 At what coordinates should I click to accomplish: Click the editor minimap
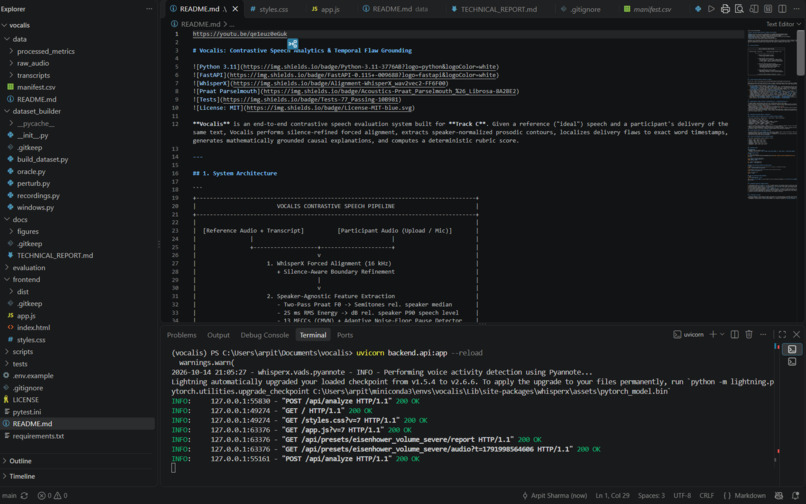click(771, 113)
